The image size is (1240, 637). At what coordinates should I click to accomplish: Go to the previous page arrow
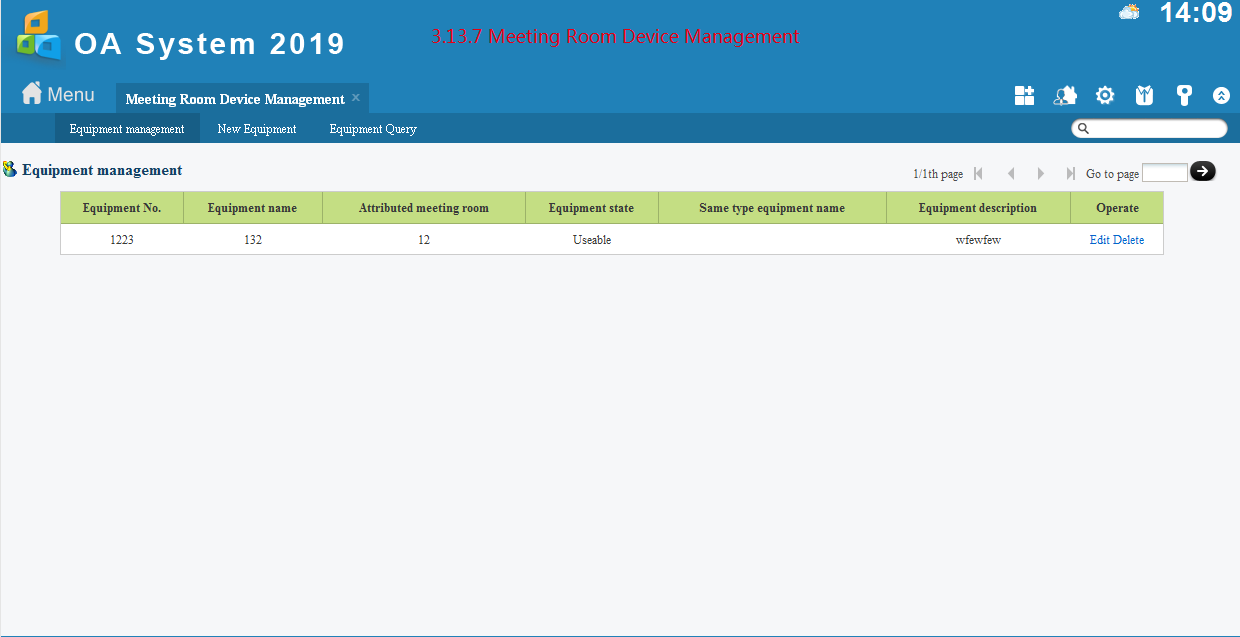[1011, 173]
